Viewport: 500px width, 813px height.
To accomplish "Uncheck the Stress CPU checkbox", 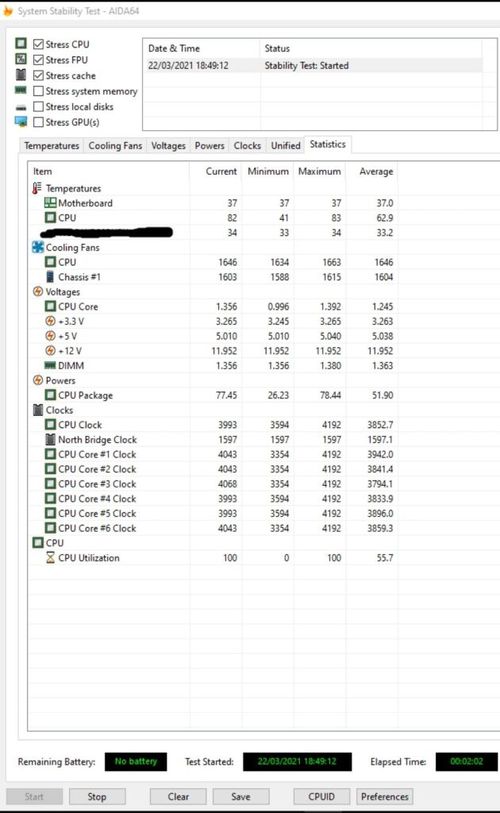I will coord(38,44).
